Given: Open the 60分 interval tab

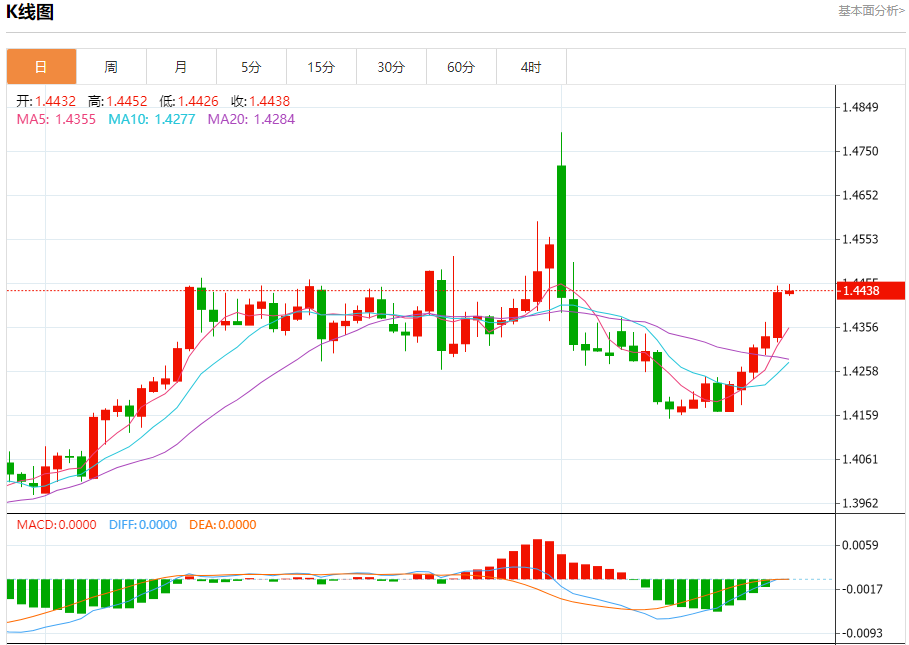Looking at the screenshot, I should click(x=461, y=67).
